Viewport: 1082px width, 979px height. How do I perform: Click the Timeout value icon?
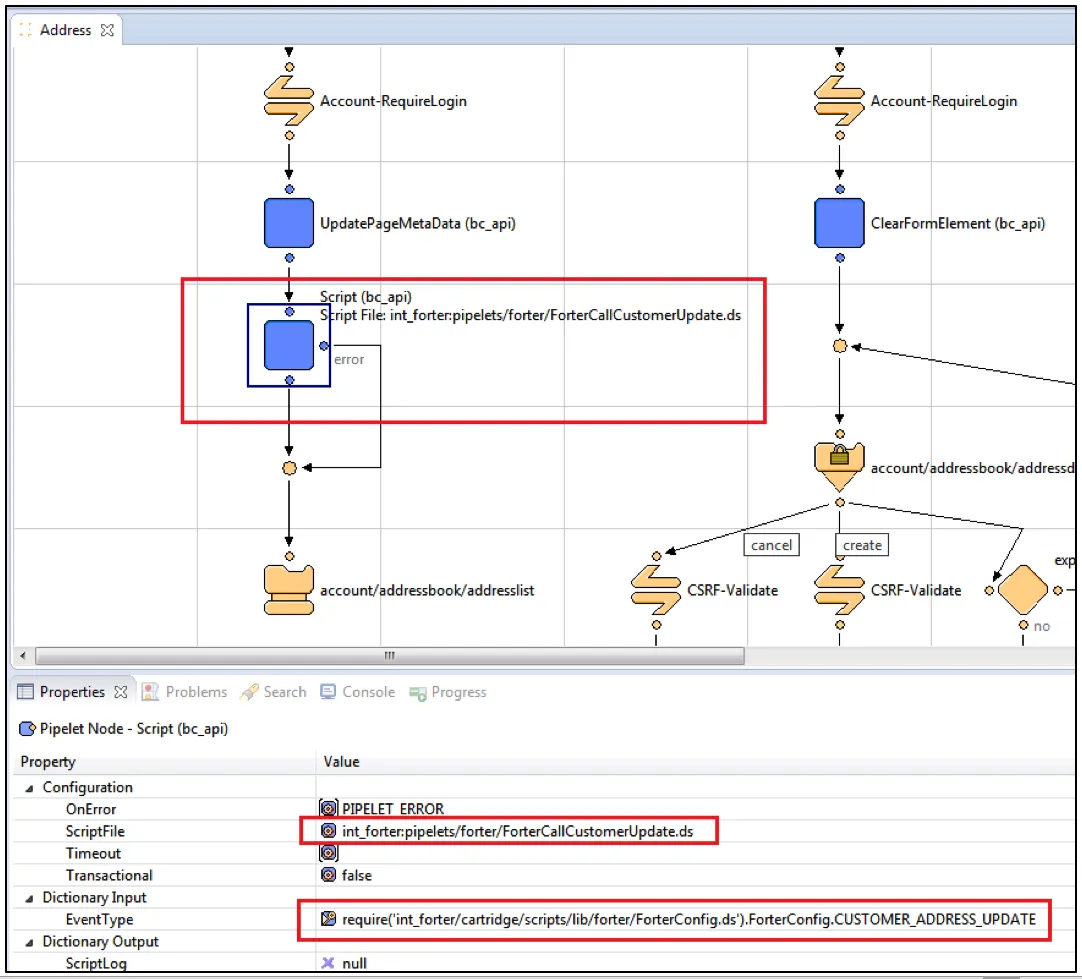click(328, 853)
